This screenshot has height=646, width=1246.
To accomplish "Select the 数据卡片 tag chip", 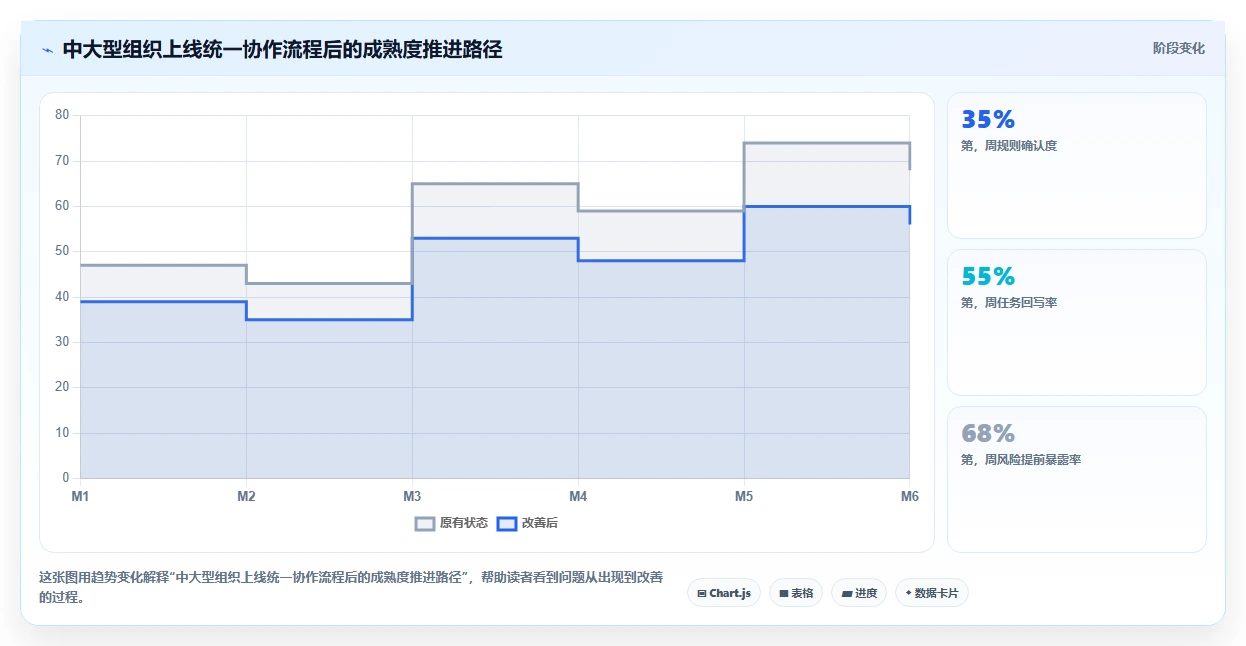I will pyautogui.click(x=932, y=593).
